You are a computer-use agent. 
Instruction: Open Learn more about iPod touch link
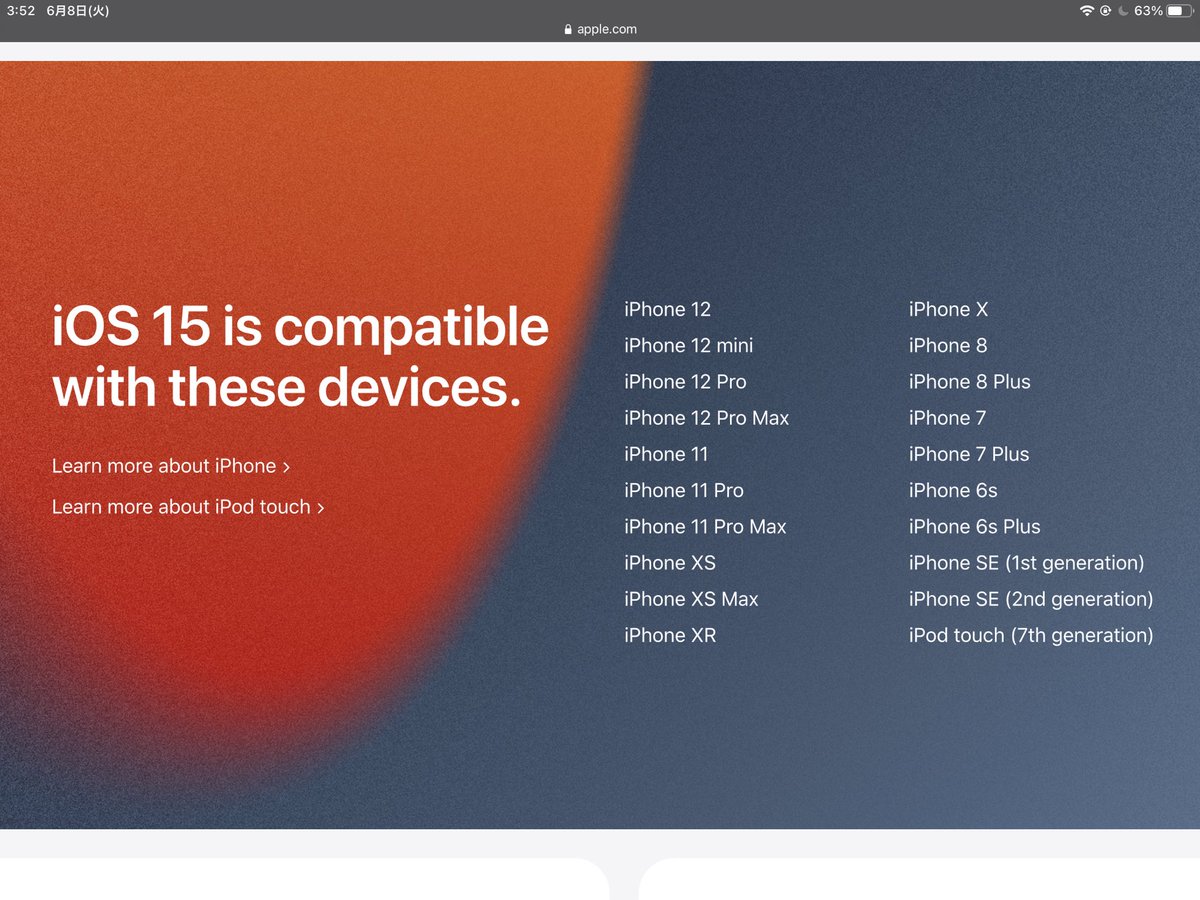188,507
